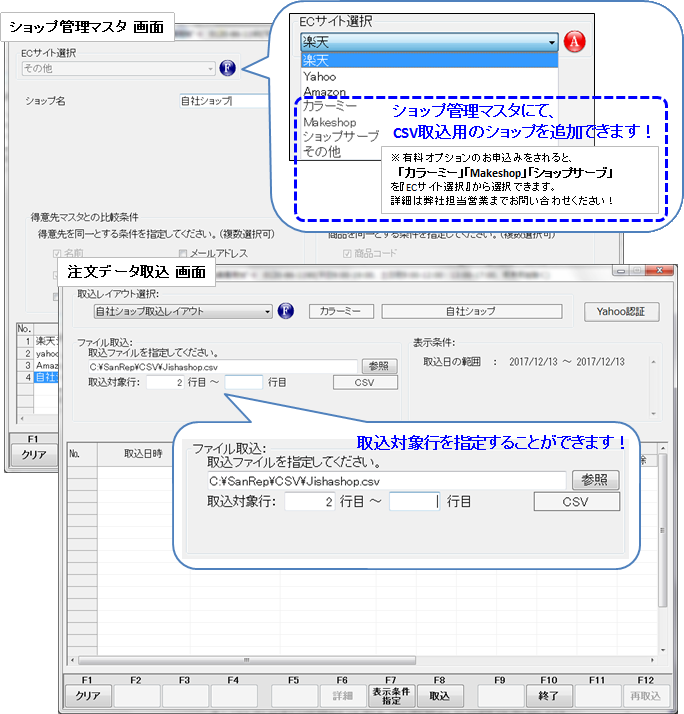Click the red A icon next to 楽天 dropdown

[x=574, y=41]
